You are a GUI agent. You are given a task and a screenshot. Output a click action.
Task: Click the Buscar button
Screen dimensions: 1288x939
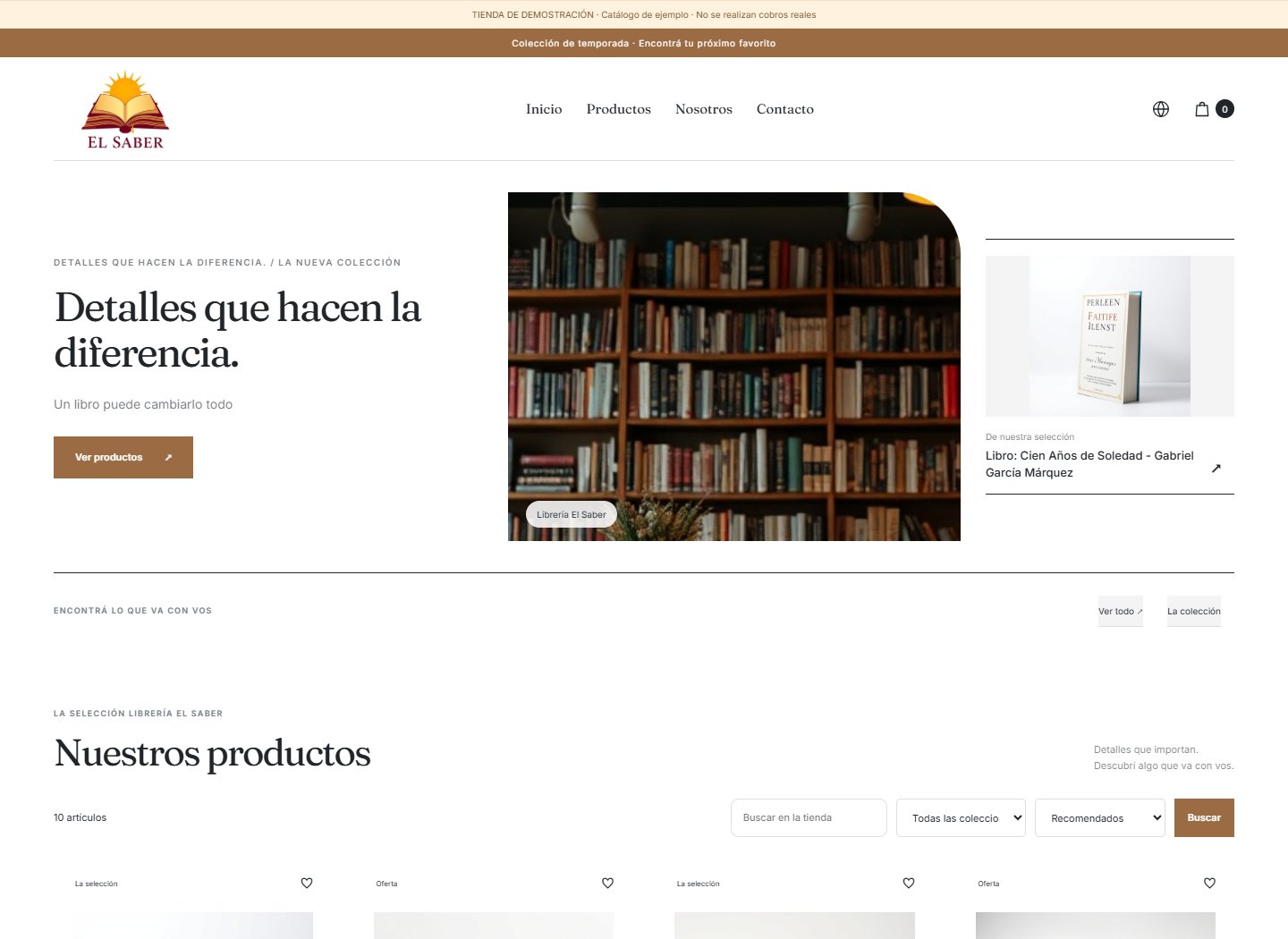click(x=1204, y=817)
